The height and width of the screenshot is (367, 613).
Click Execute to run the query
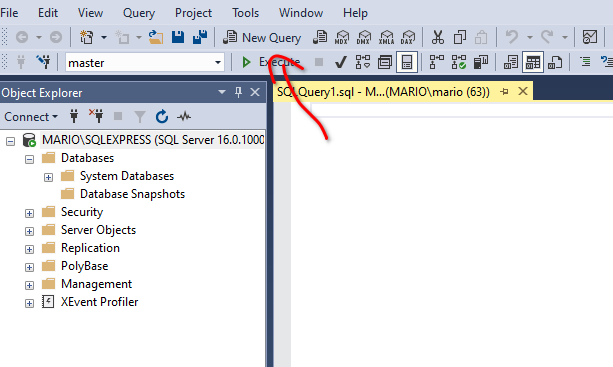click(271, 62)
